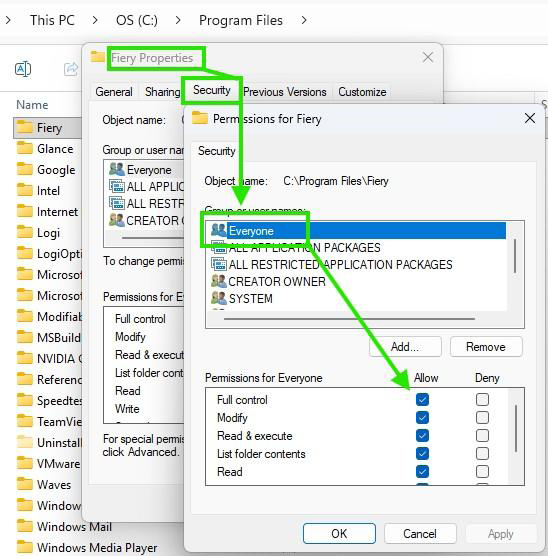Click the Share icon in Explorer toolbar
Screen dimensions: 548x556
[x=71, y=68]
